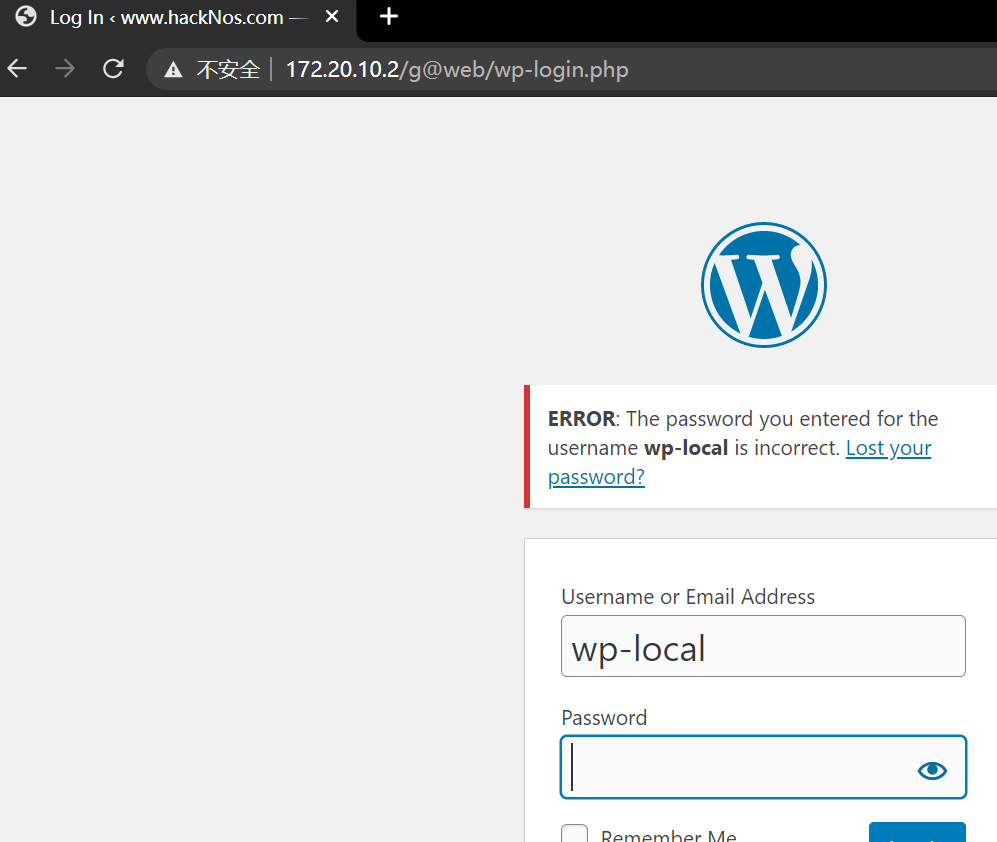Reload the page with refresh icon

pyautogui.click(x=113, y=68)
